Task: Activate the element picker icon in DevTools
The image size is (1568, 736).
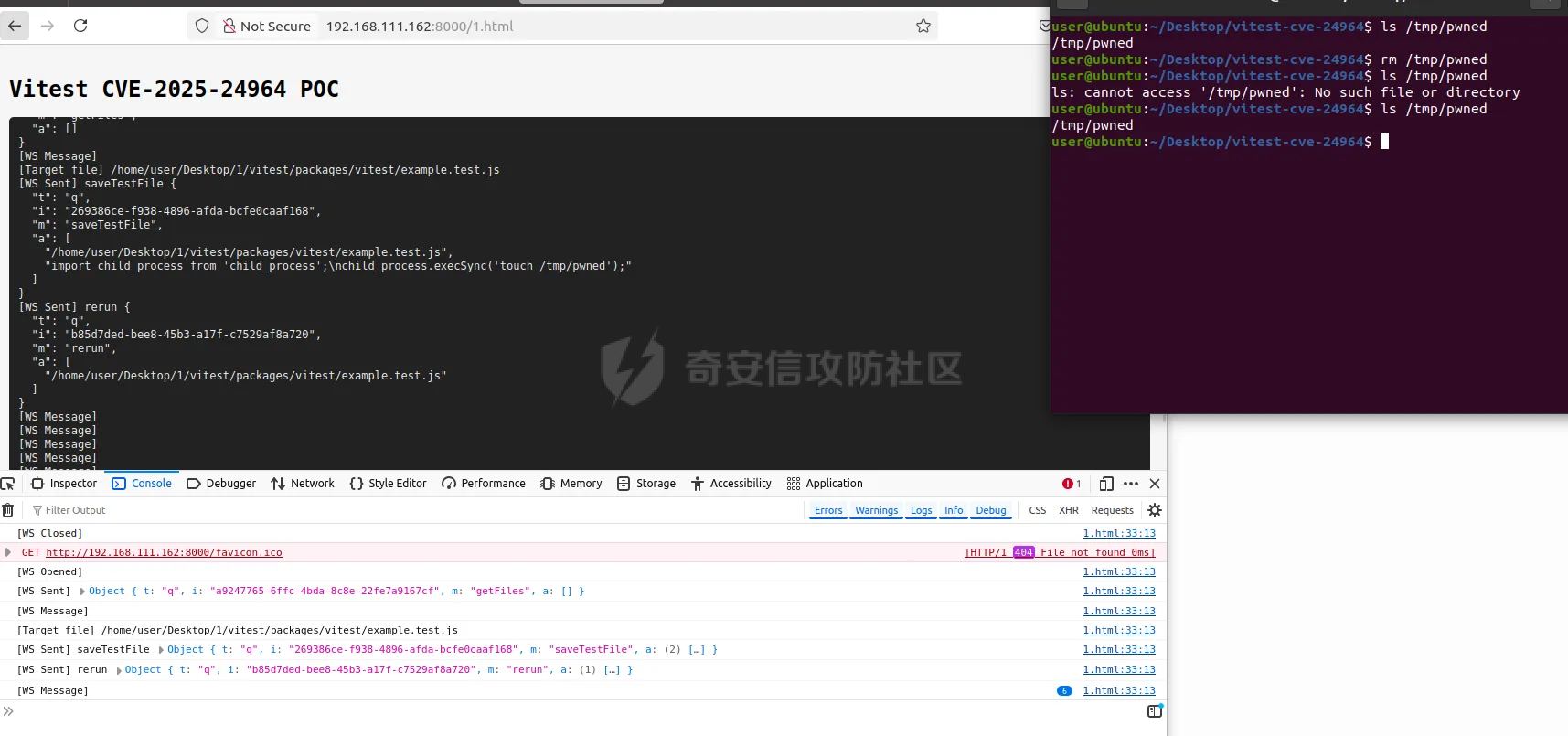Action: [8, 484]
